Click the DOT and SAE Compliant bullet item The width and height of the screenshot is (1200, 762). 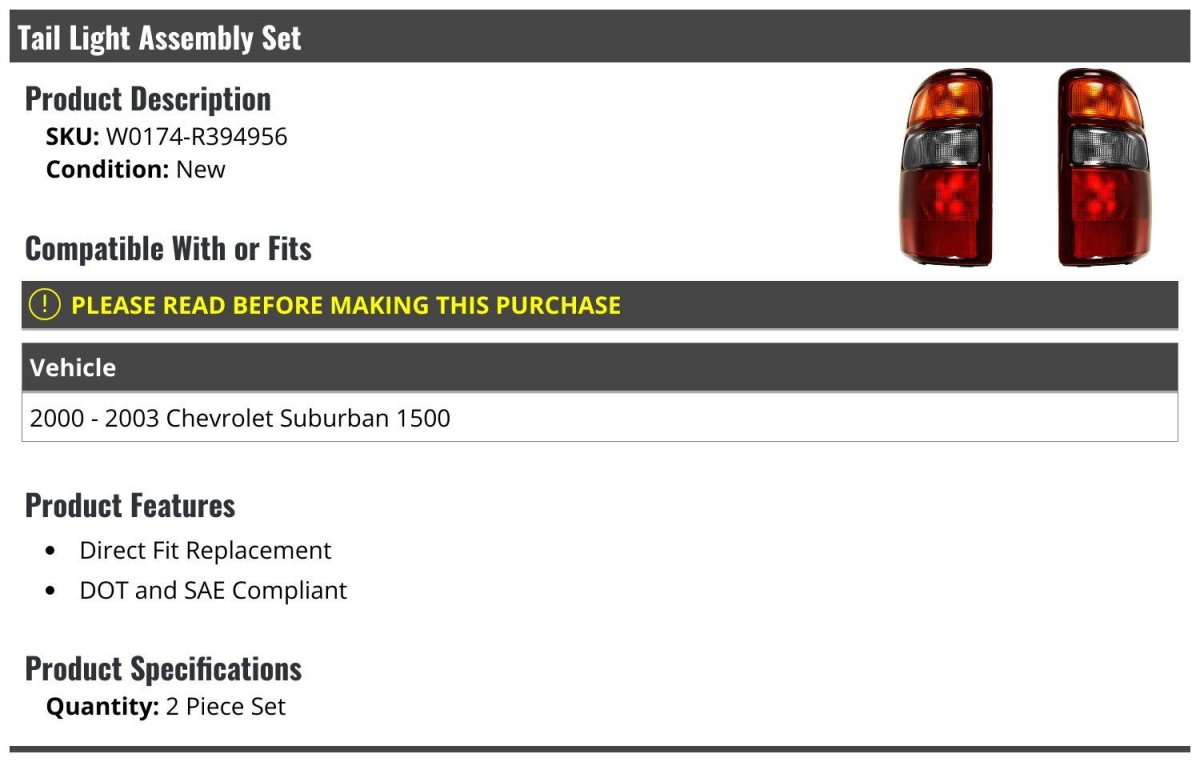point(213,591)
